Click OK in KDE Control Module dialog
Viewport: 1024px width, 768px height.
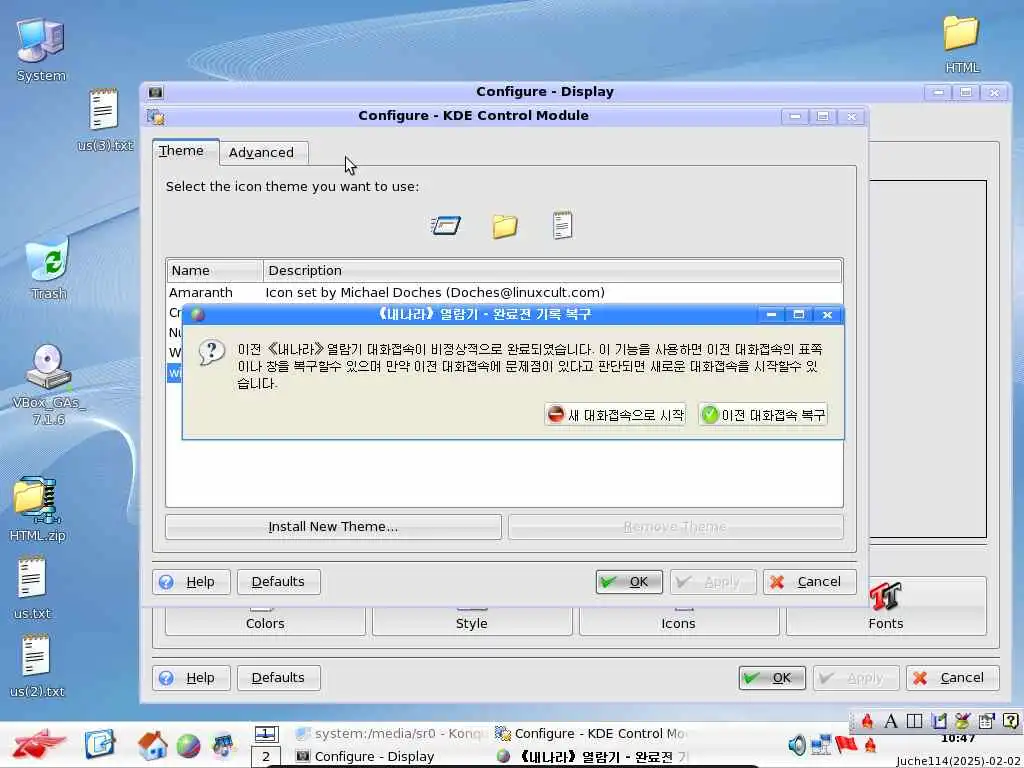point(629,581)
